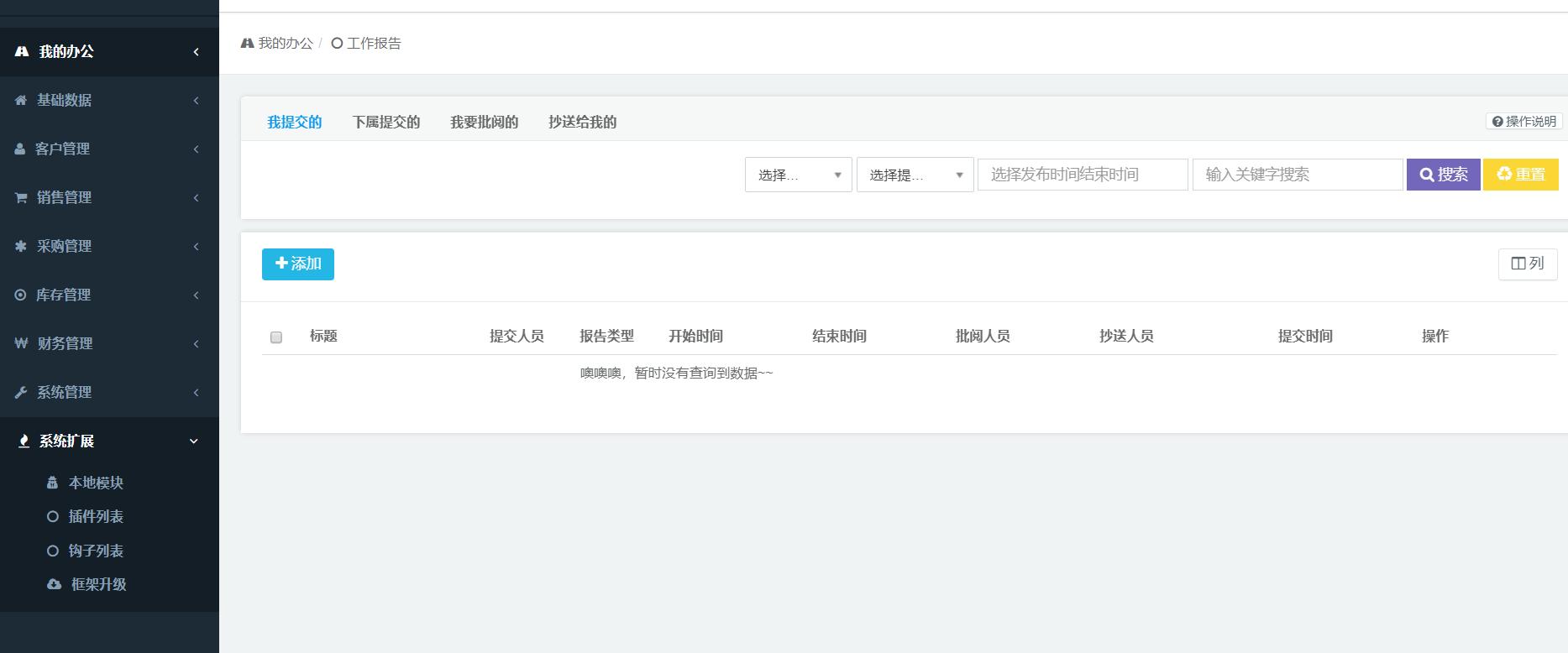Expand the 基础数据 menu chevron
The width and height of the screenshot is (1568, 653).
coord(196,101)
